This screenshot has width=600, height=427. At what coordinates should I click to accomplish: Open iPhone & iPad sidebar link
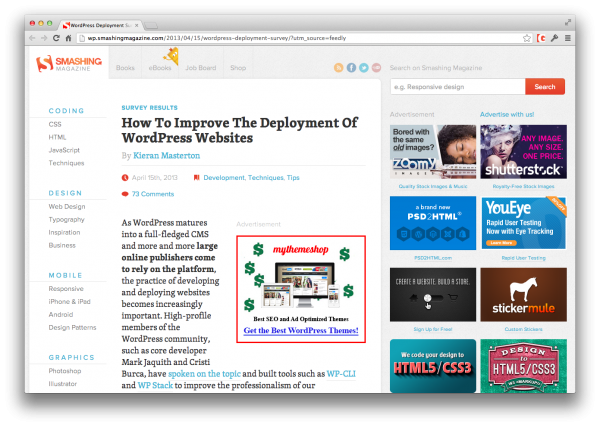point(70,302)
